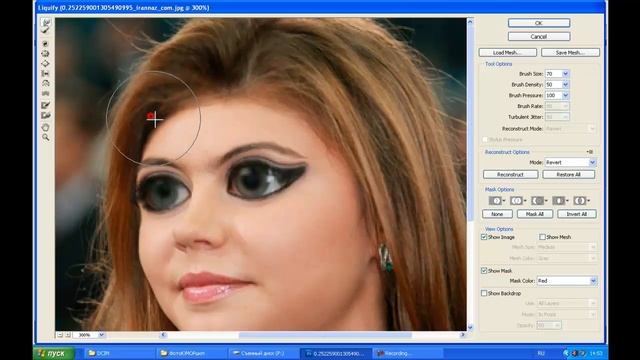Select the Push Left tool
640x360 pixels.
[46, 74]
